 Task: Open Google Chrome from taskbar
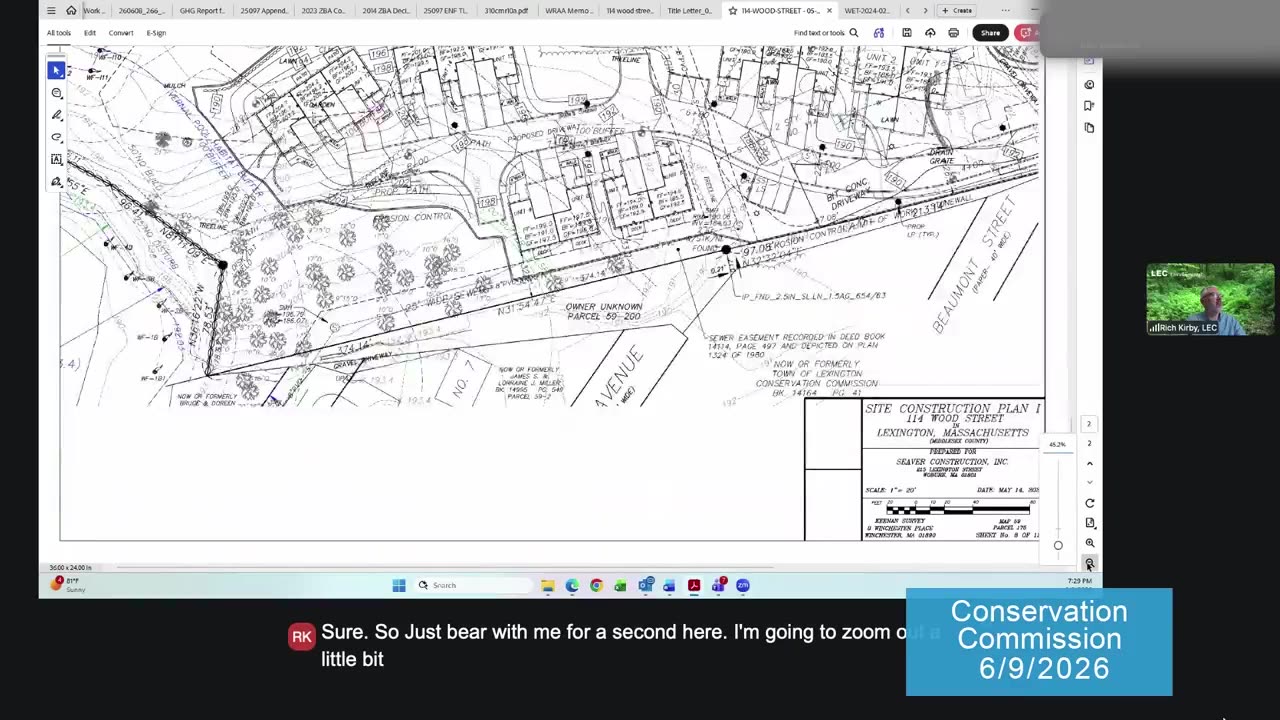596,585
